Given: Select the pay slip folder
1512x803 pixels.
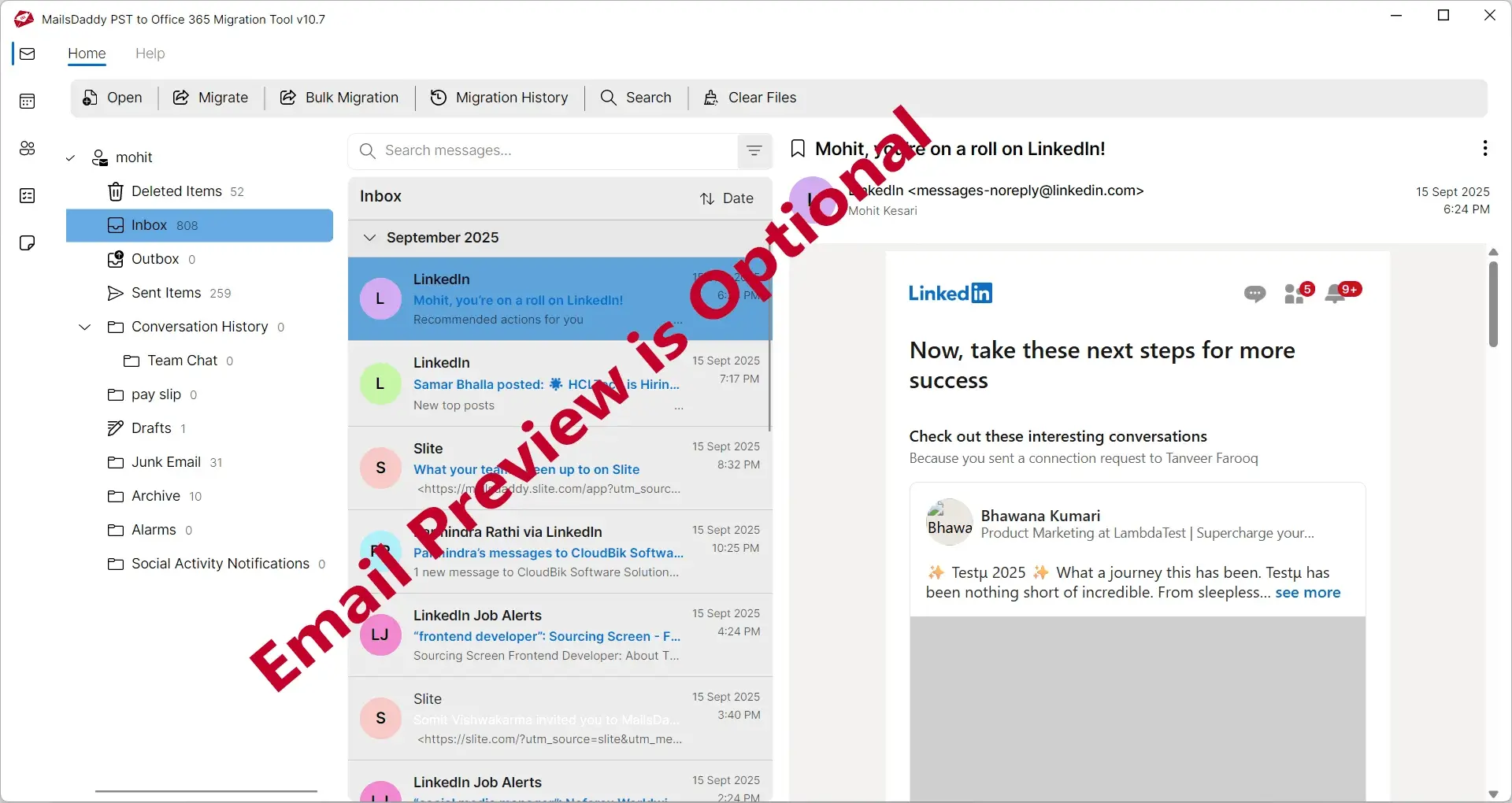Looking at the screenshot, I should (199, 394).
